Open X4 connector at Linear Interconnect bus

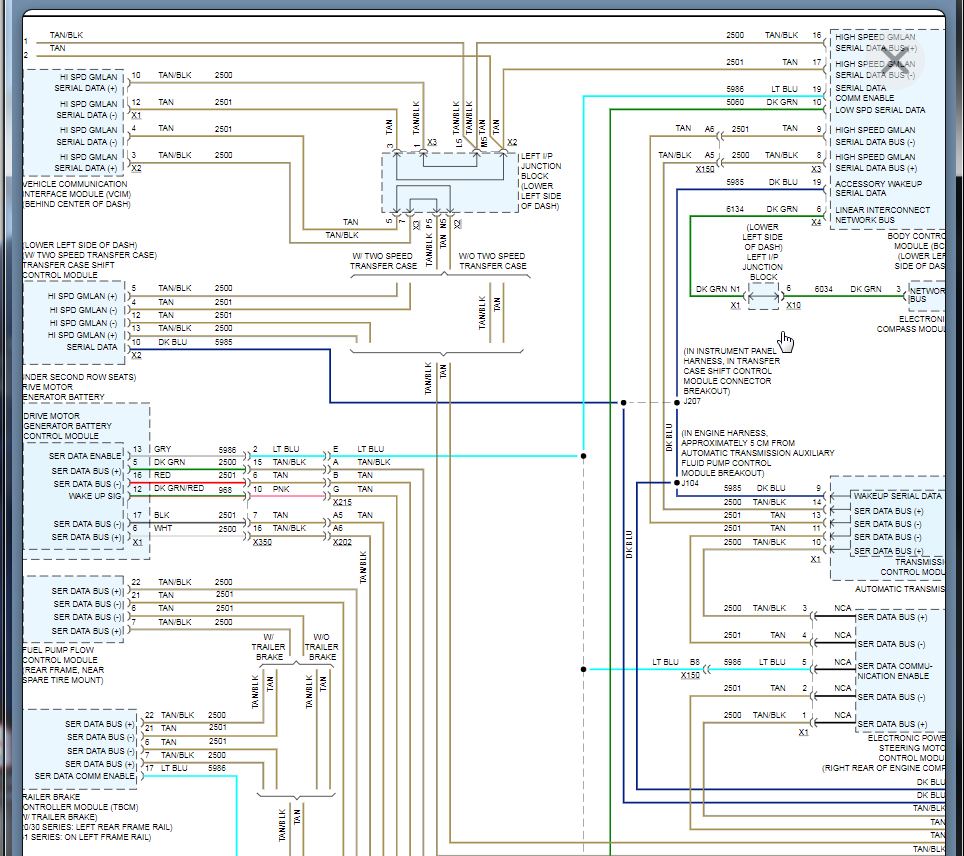[x=816, y=222]
